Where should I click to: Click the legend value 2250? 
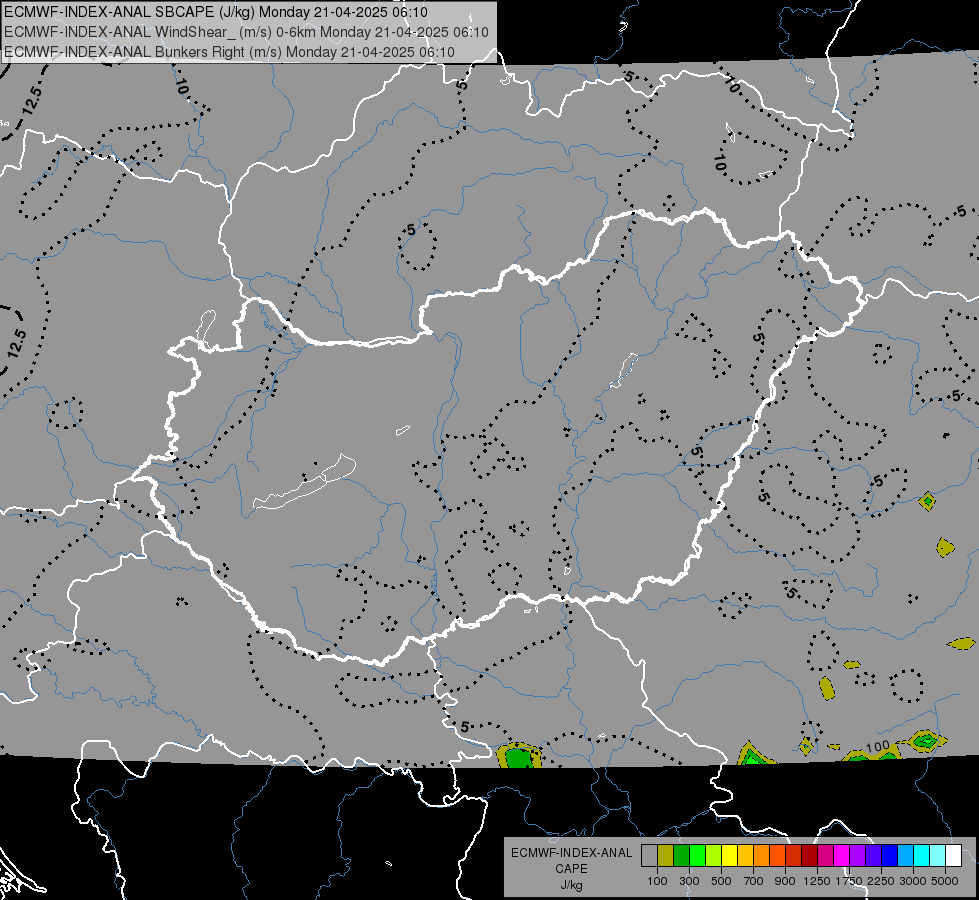(x=881, y=881)
